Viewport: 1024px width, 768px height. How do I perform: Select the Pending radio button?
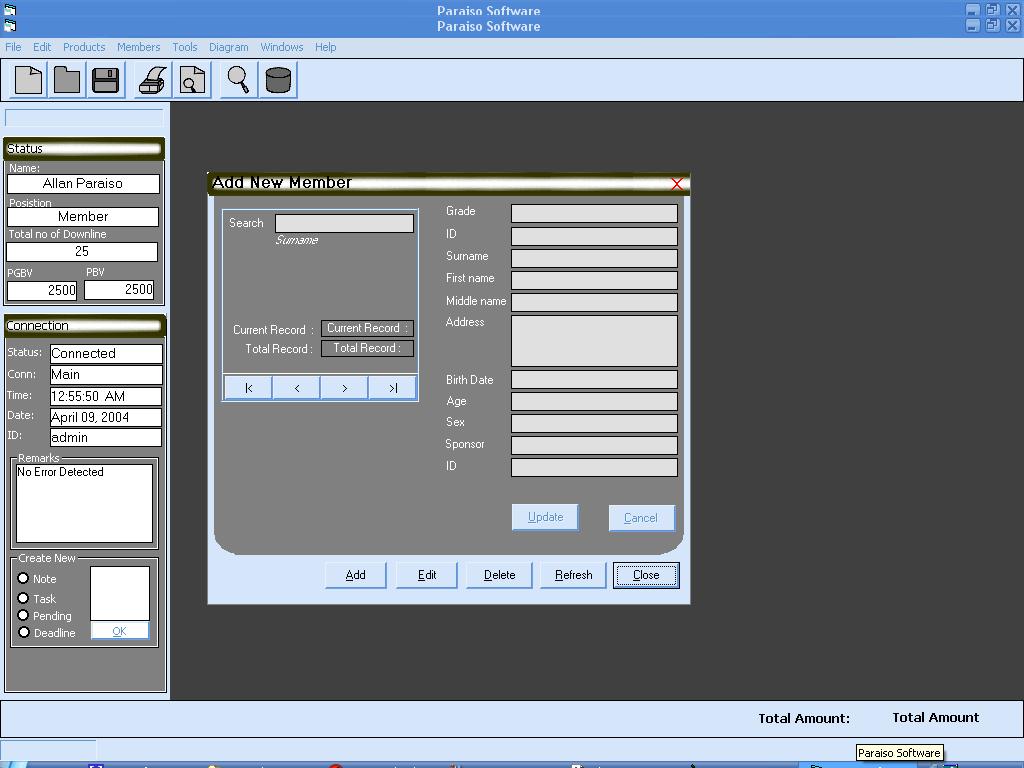click(24, 615)
